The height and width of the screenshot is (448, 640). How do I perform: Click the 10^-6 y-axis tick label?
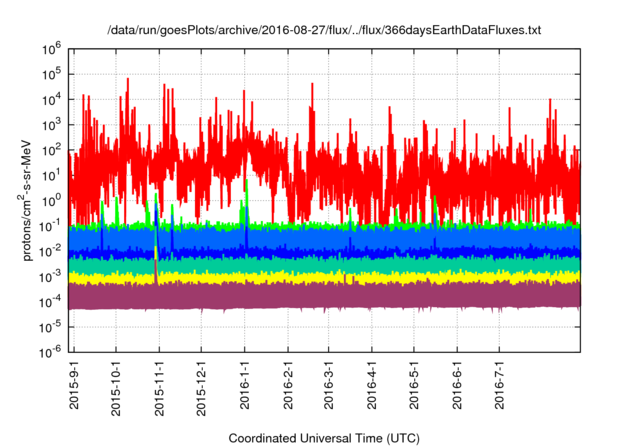[x=50, y=351]
